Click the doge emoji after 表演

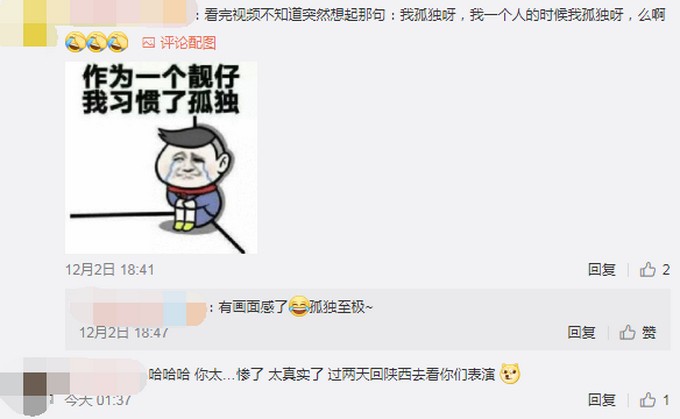pyautogui.click(x=510, y=373)
